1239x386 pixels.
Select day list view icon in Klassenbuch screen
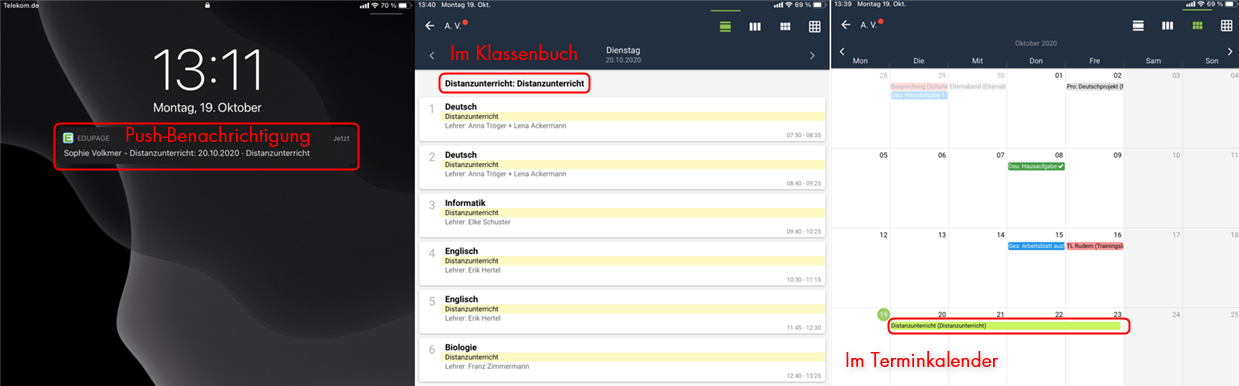pyautogui.click(x=725, y=26)
